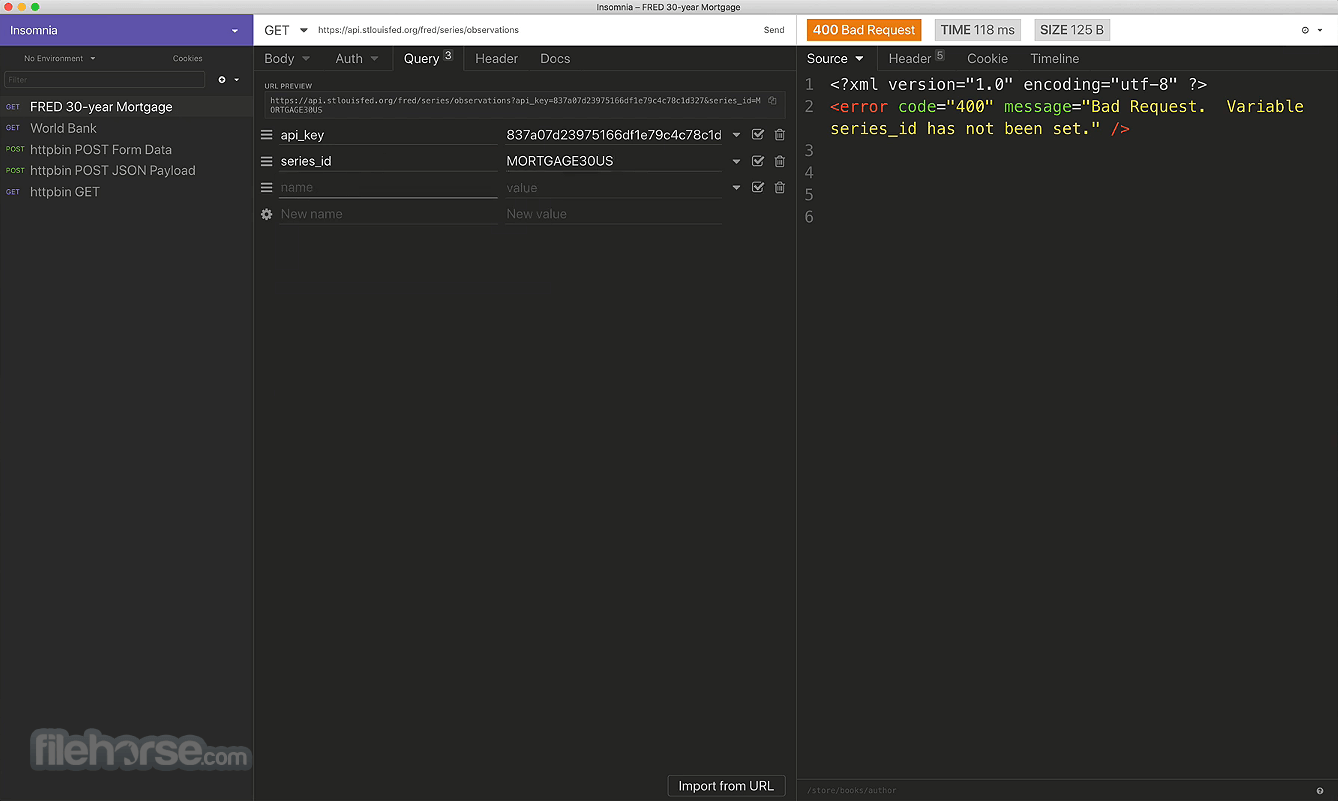Delete the series_id query parameter
Viewport: 1338px width, 801px height.
(x=780, y=161)
